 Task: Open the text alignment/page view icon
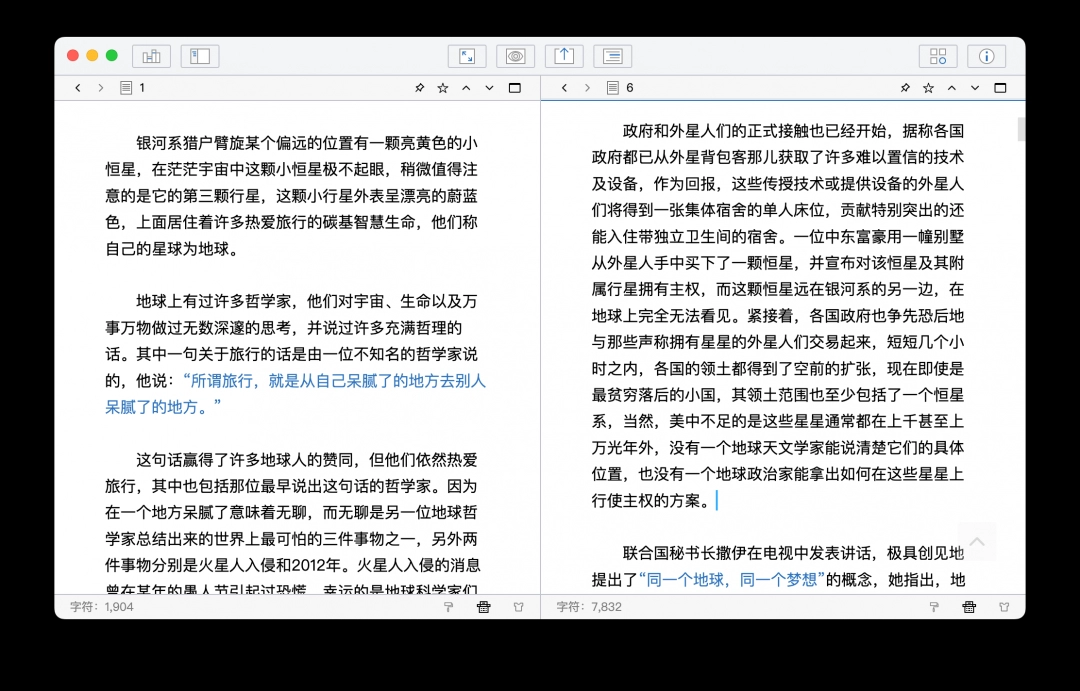coord(612,56)
